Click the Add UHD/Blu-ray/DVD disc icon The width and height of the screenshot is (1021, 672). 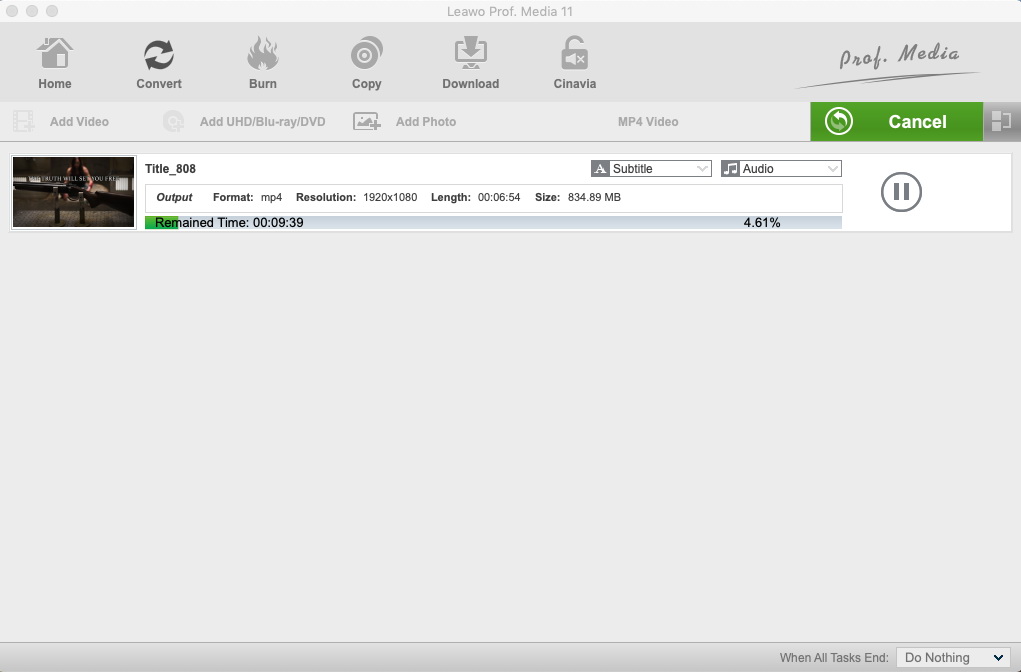173,121
